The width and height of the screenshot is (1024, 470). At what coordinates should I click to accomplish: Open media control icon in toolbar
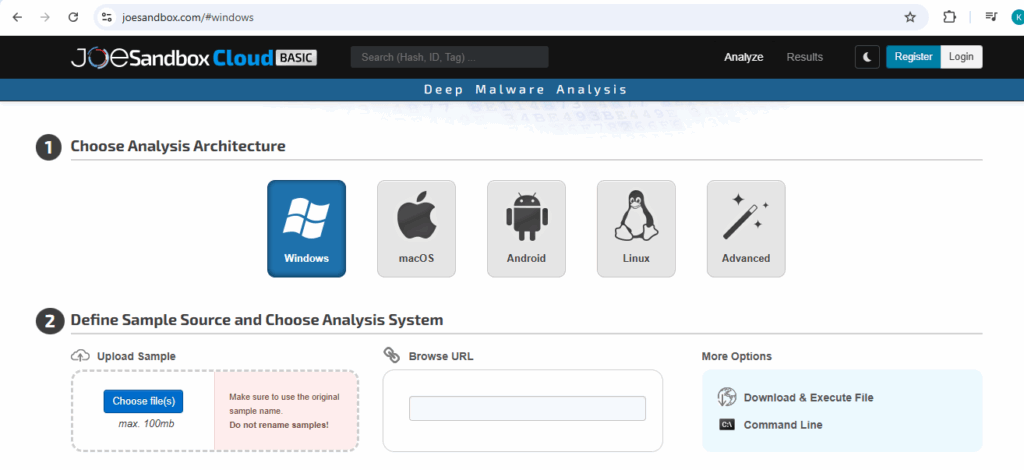[991, 18]
